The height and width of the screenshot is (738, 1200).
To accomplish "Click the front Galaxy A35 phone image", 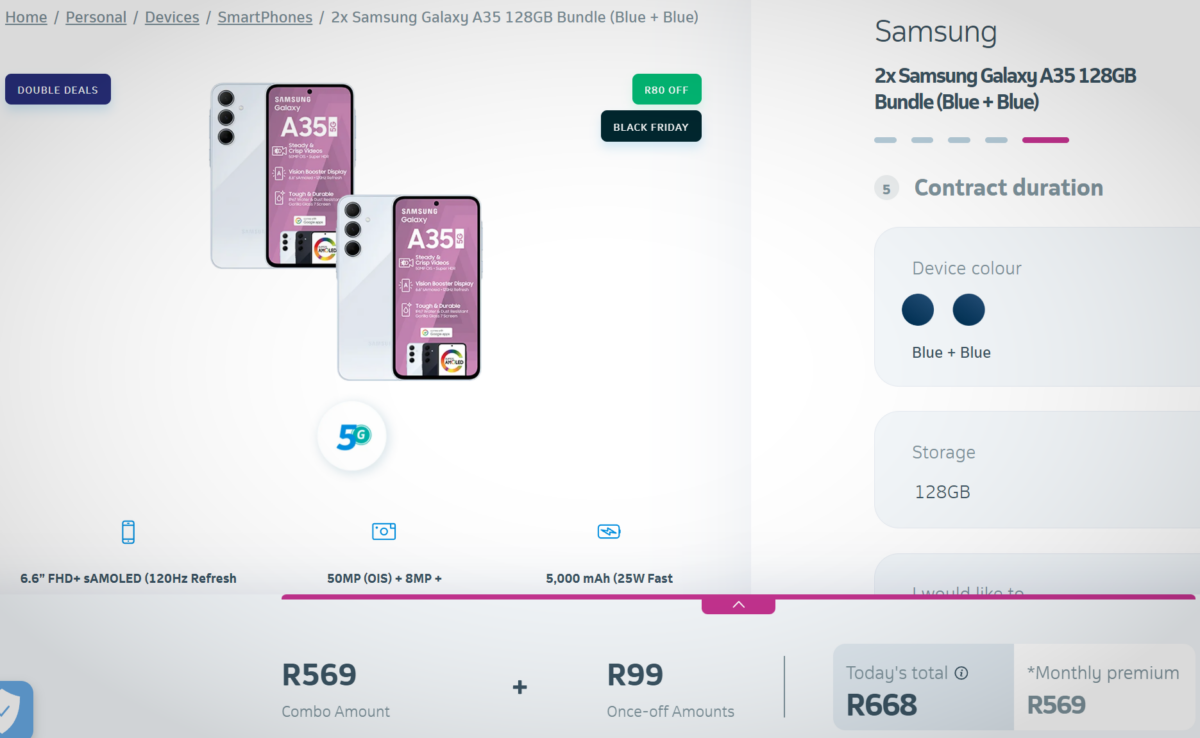I will [x=410, y=288].
